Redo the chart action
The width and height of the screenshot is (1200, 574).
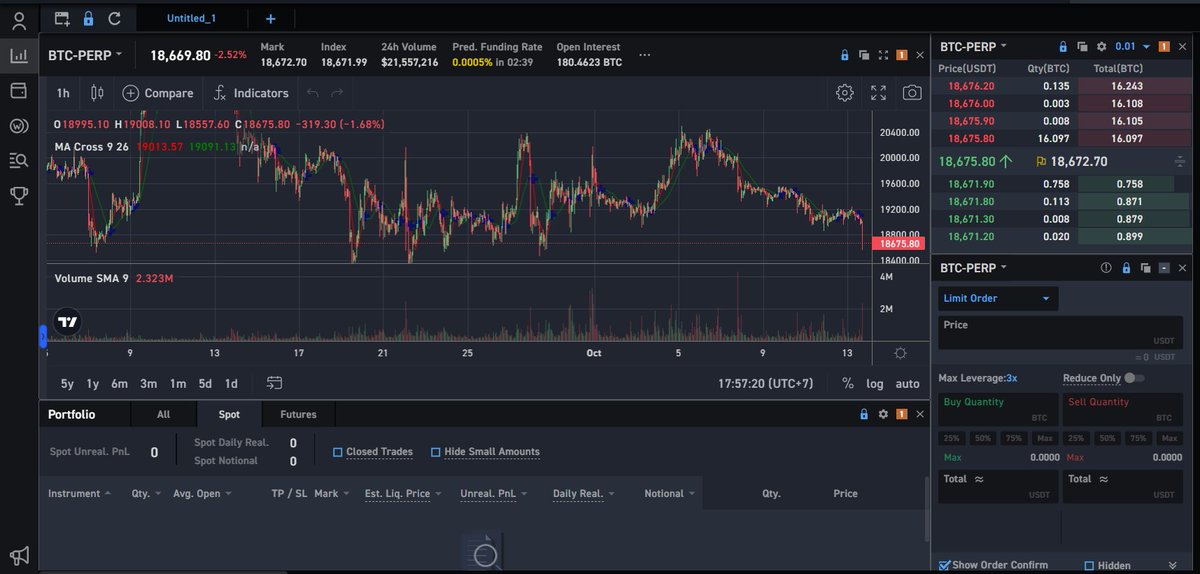click(x=337, y=93)
